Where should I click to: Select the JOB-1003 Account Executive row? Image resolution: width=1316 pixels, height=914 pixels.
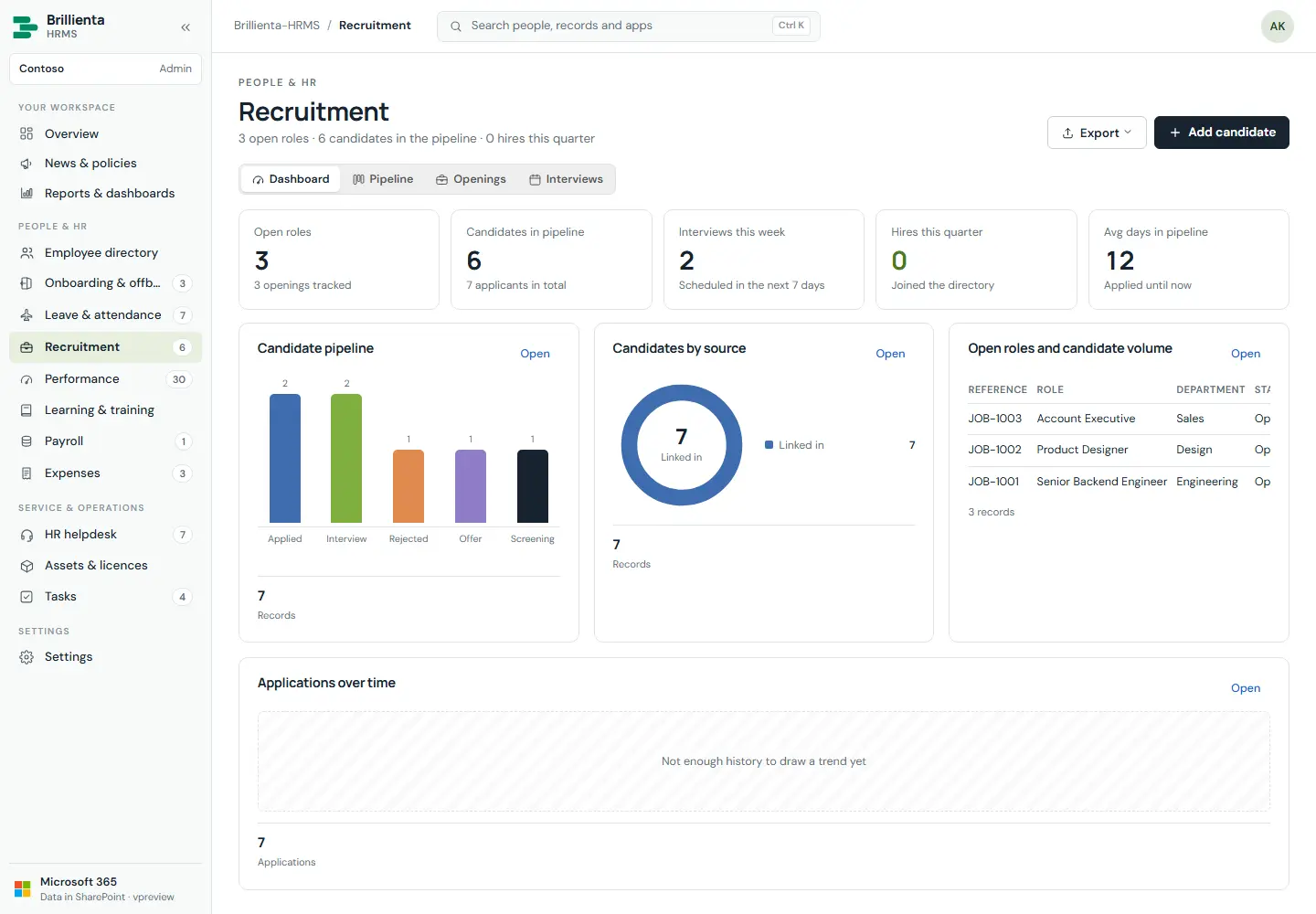point(1120,419)
